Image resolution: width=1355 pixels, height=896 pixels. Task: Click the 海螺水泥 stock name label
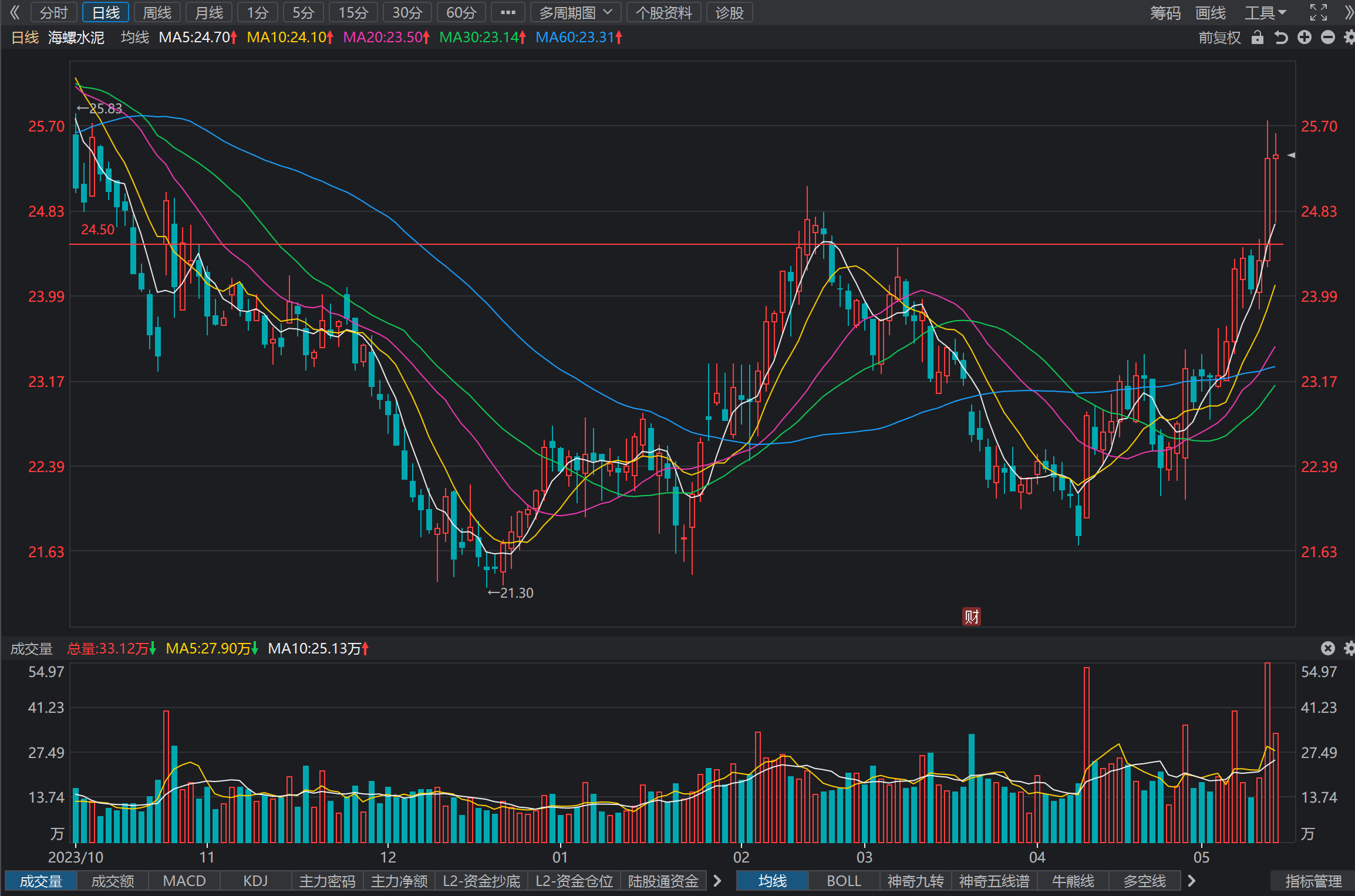pos(76,38)
